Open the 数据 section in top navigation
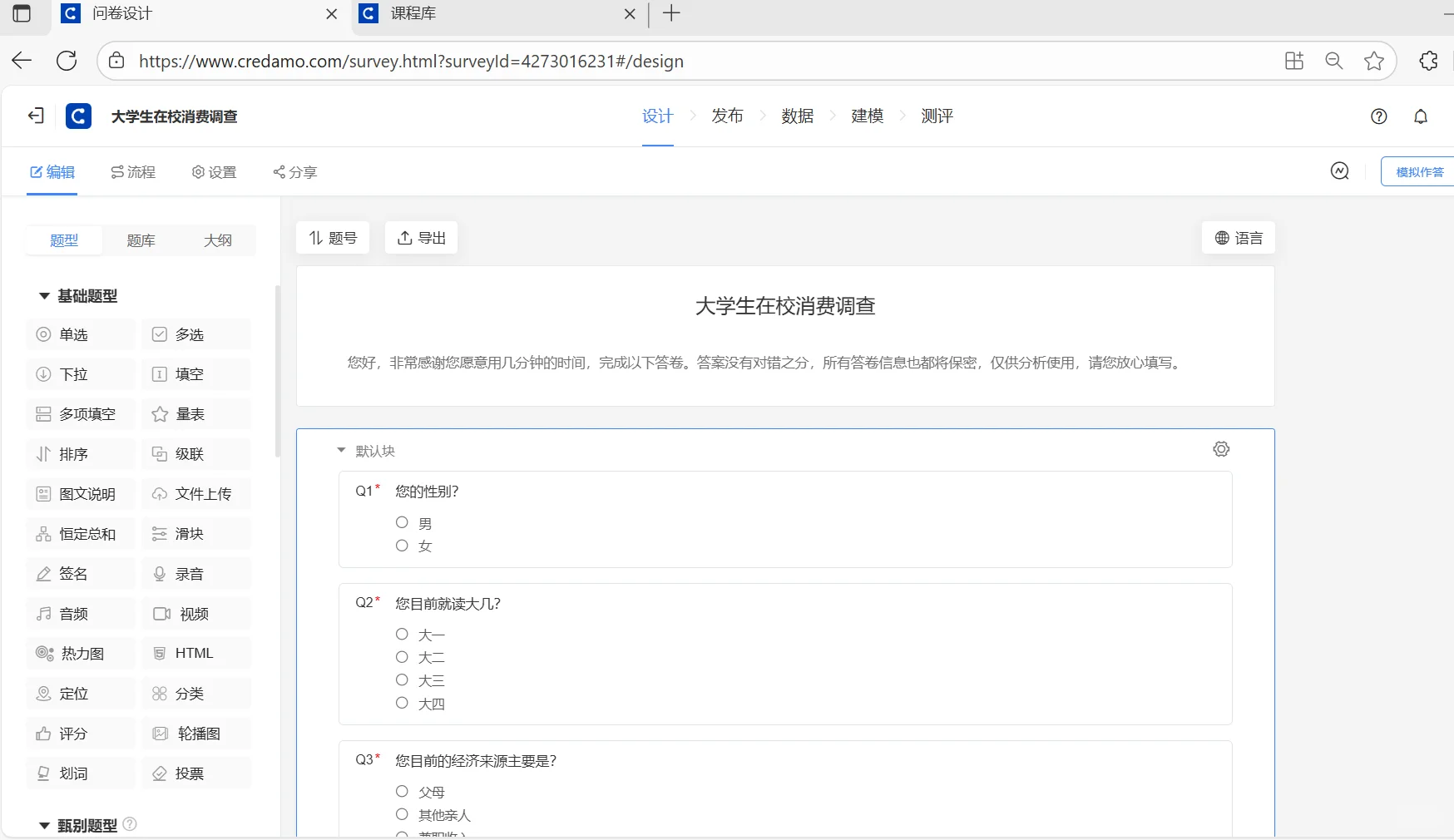 tap(798, 116)
